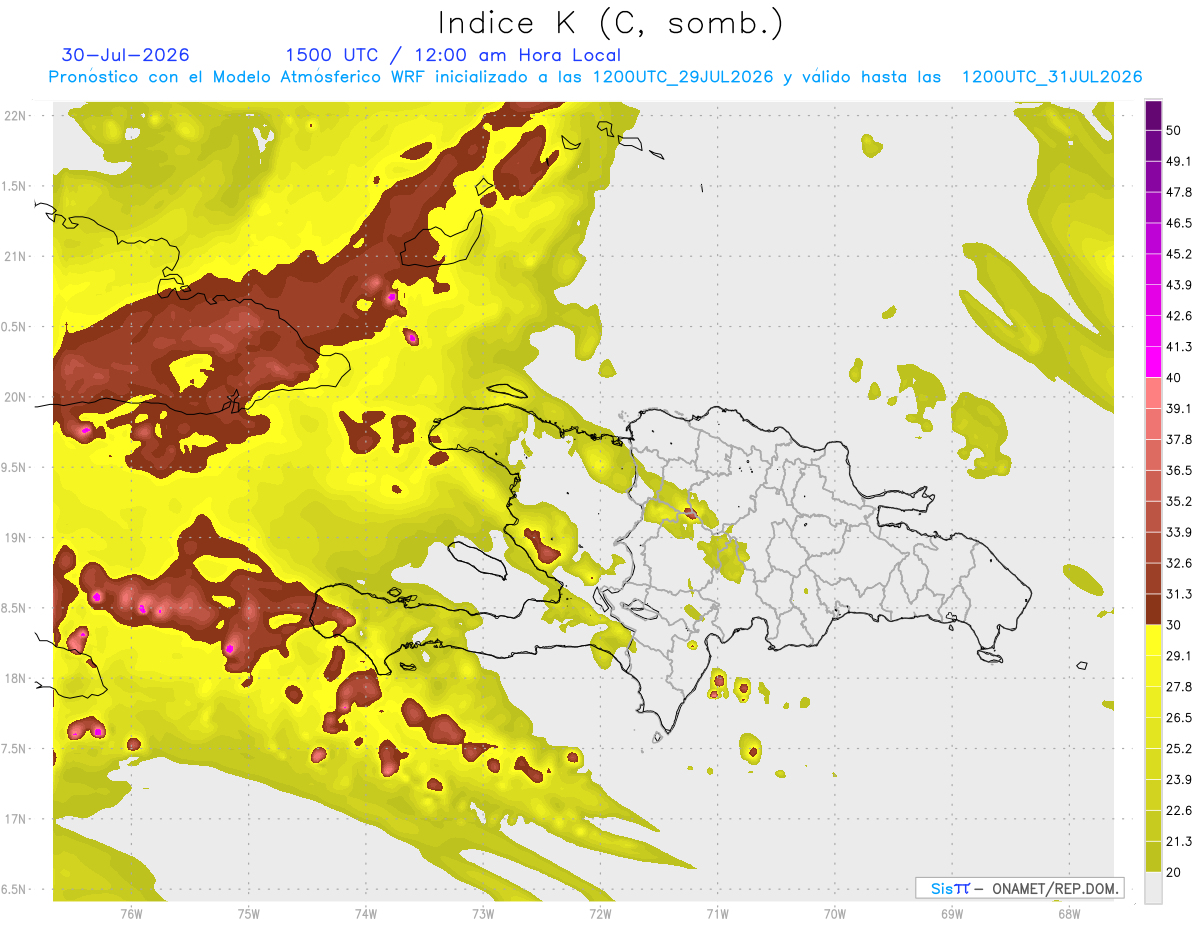The image size is (1200, 927).
Task: Click the "70W" longitude axis label
Action: (835, 912)
